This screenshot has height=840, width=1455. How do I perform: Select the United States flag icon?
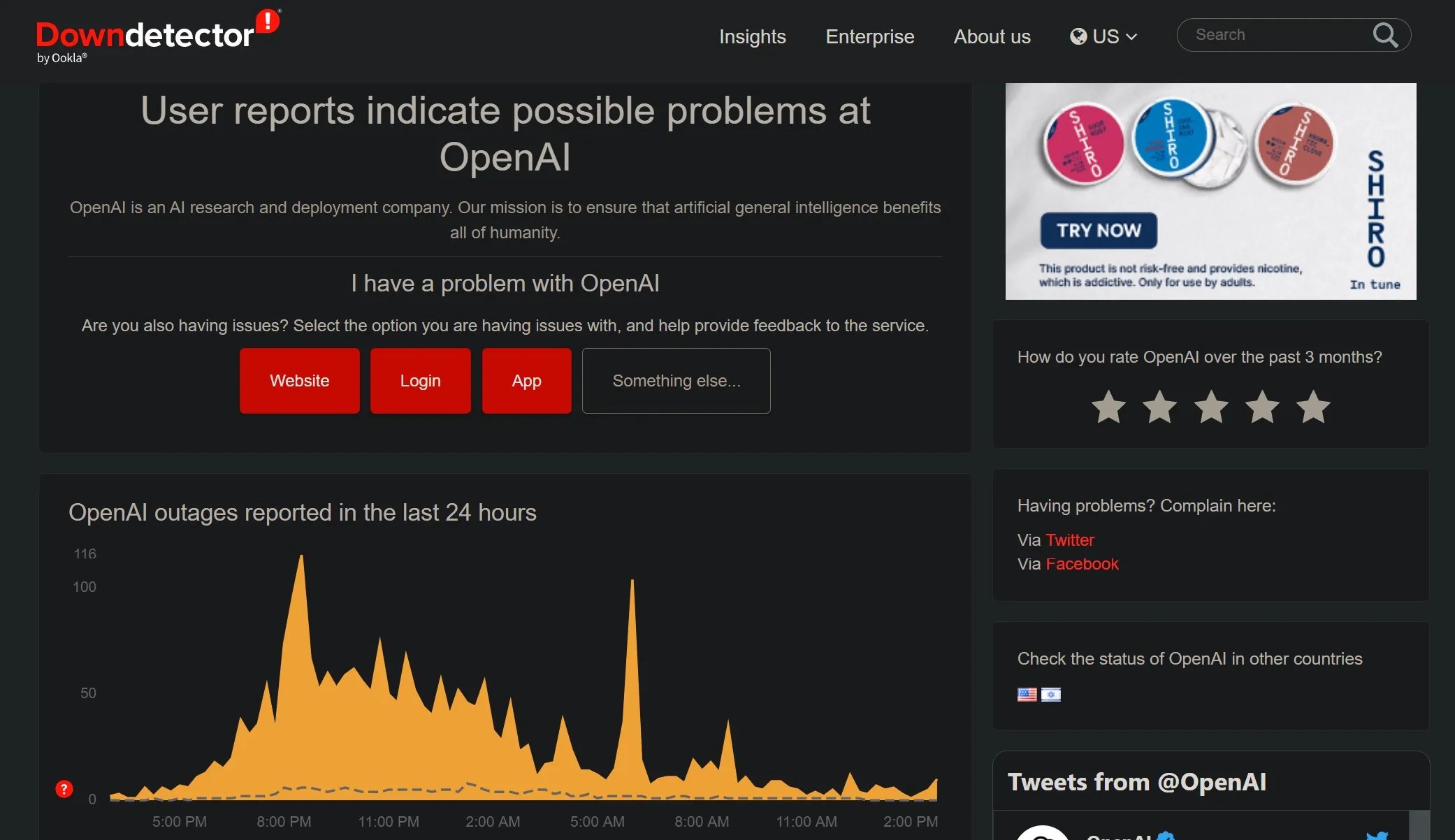(1027, 694)
